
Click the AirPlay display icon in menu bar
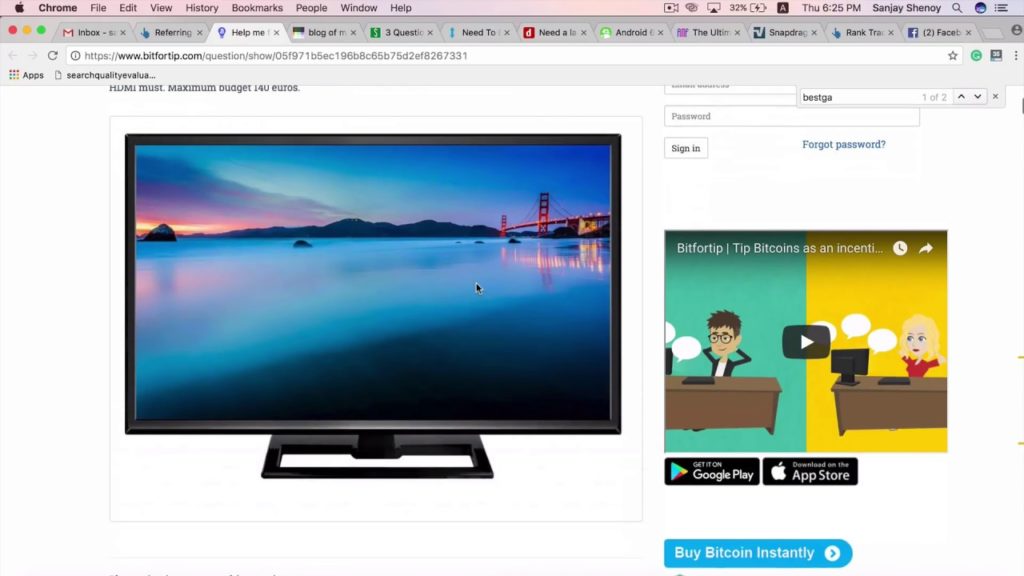pos(713,8)
